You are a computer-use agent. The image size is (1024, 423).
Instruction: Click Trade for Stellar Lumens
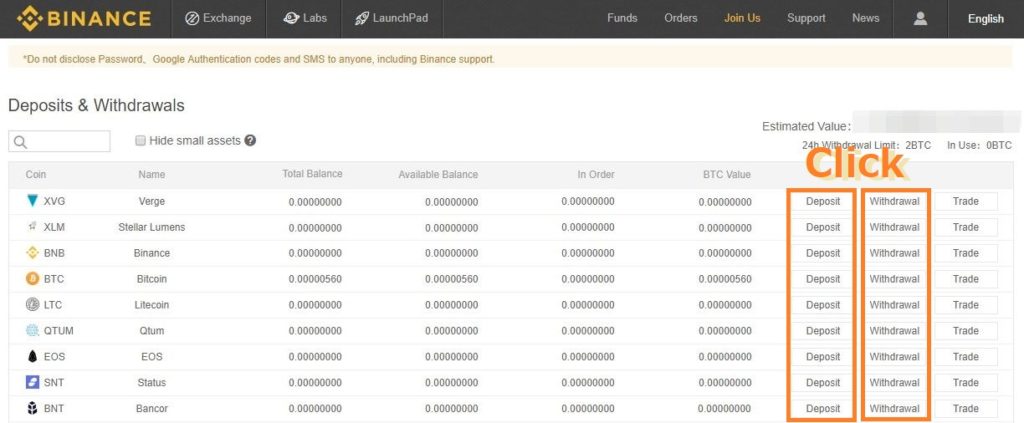965,227
